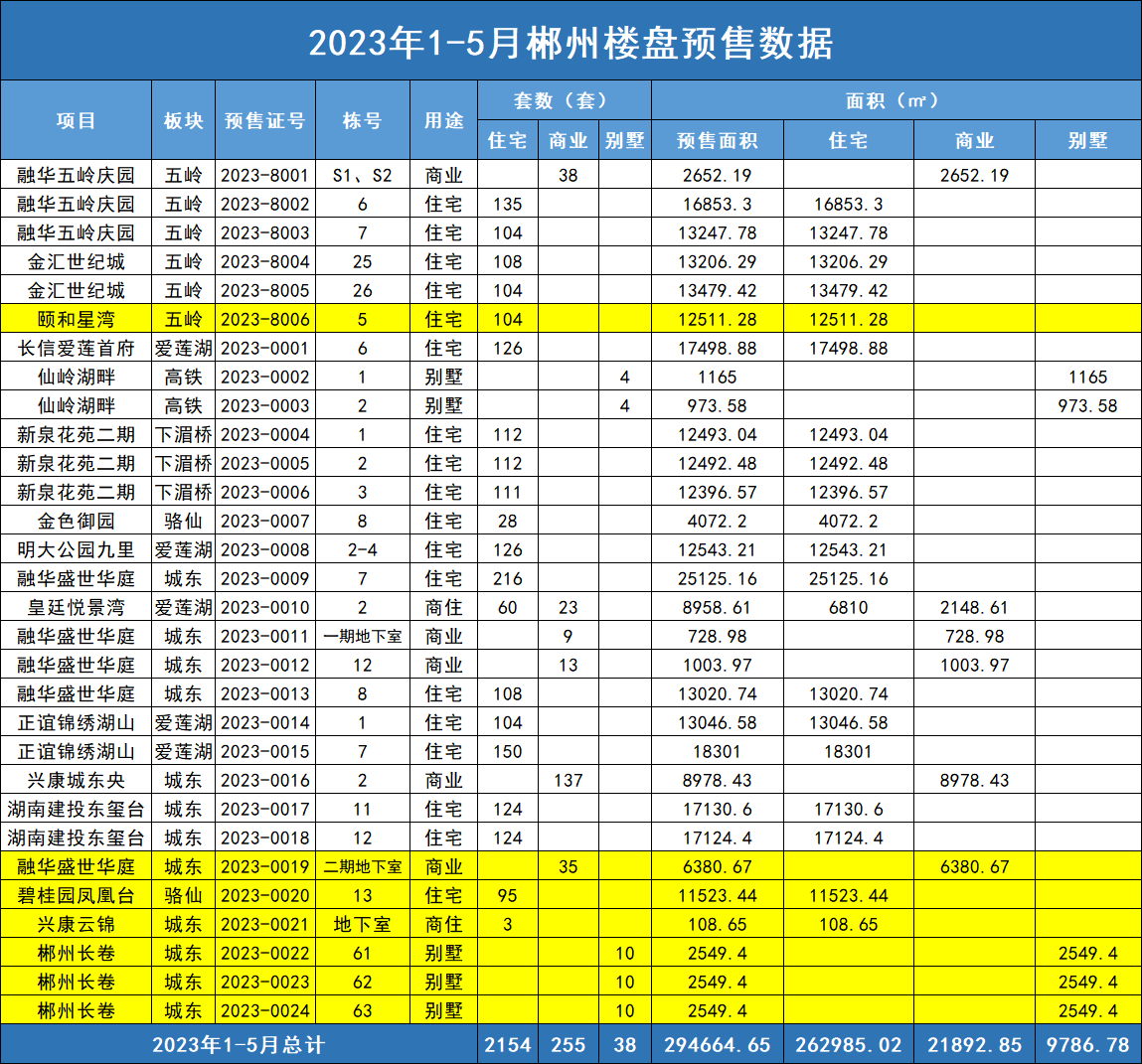Select the 预售面积 sub-header

point(718,140)
